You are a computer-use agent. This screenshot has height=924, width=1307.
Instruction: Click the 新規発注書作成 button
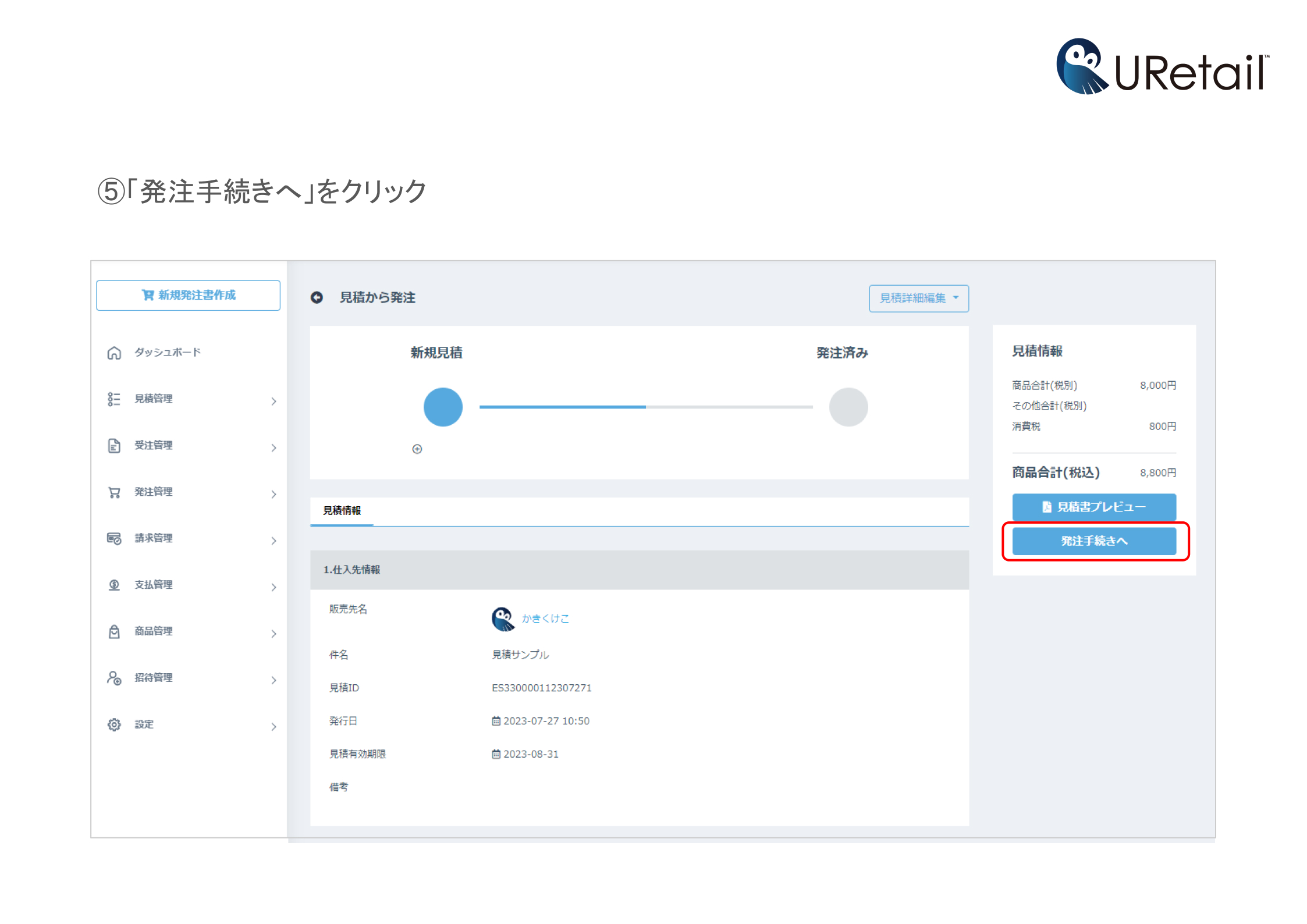click(x=188, y=296)
